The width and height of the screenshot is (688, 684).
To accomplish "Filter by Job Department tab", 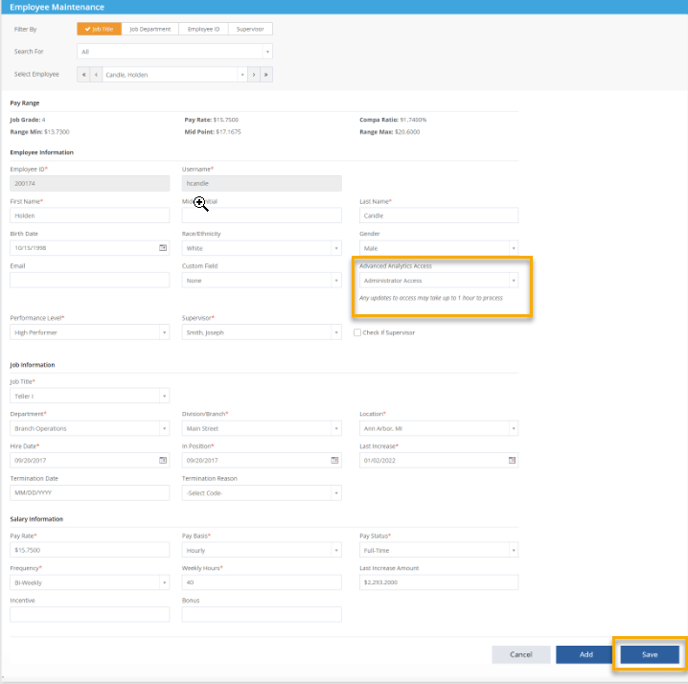I will pos(150,29).
